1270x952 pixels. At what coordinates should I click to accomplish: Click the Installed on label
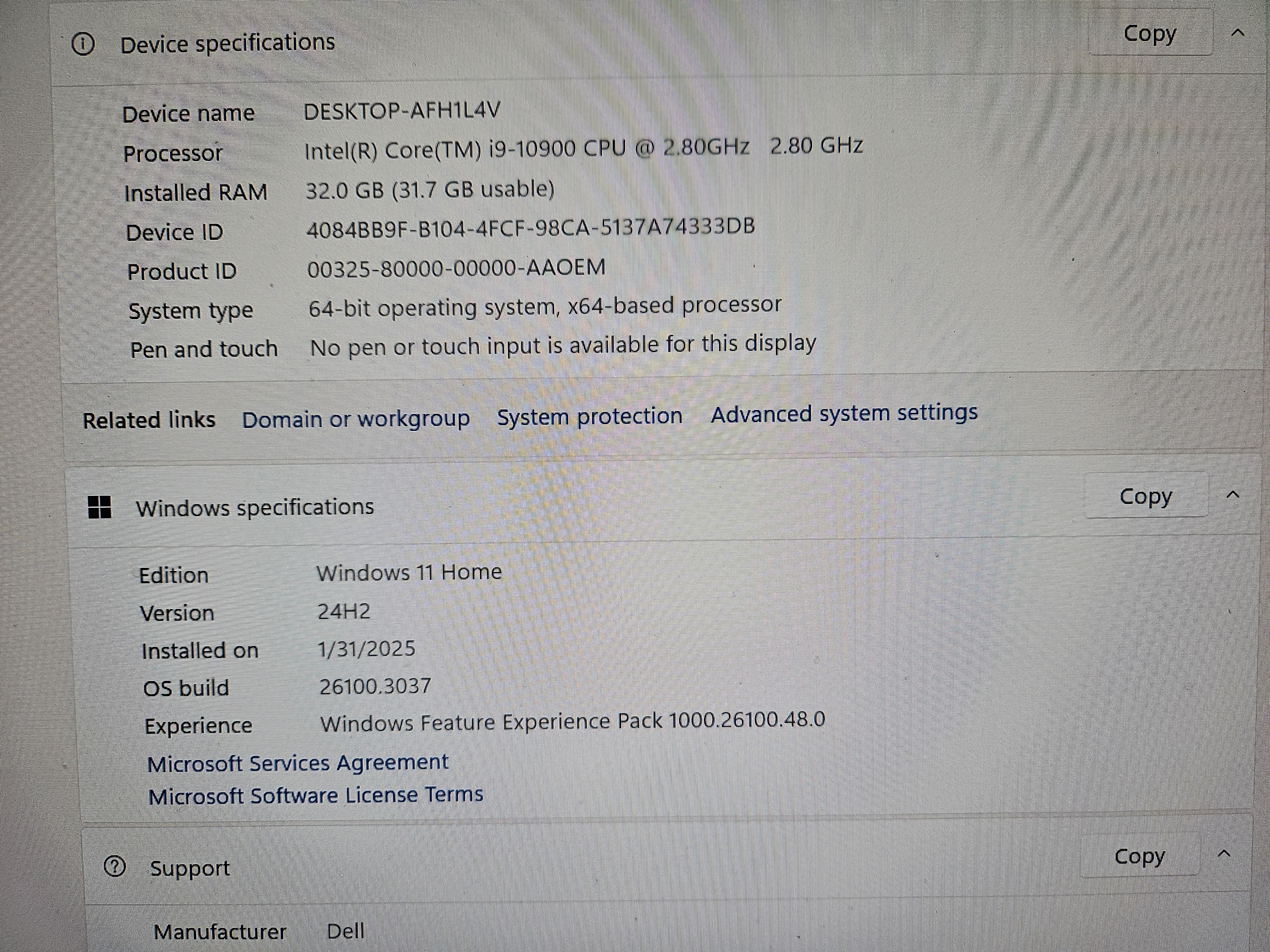click(x=200, y=651)
